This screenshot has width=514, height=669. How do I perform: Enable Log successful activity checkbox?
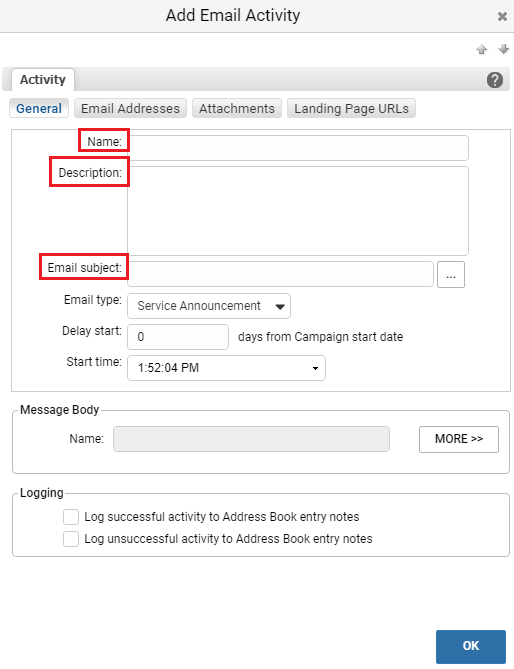point(71,517)
